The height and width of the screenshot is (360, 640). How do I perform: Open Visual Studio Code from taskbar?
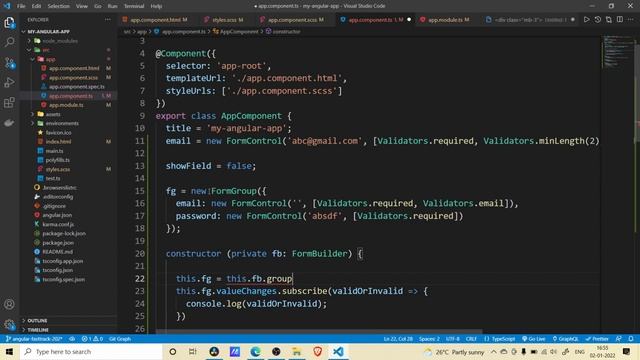tap(338, 351)
